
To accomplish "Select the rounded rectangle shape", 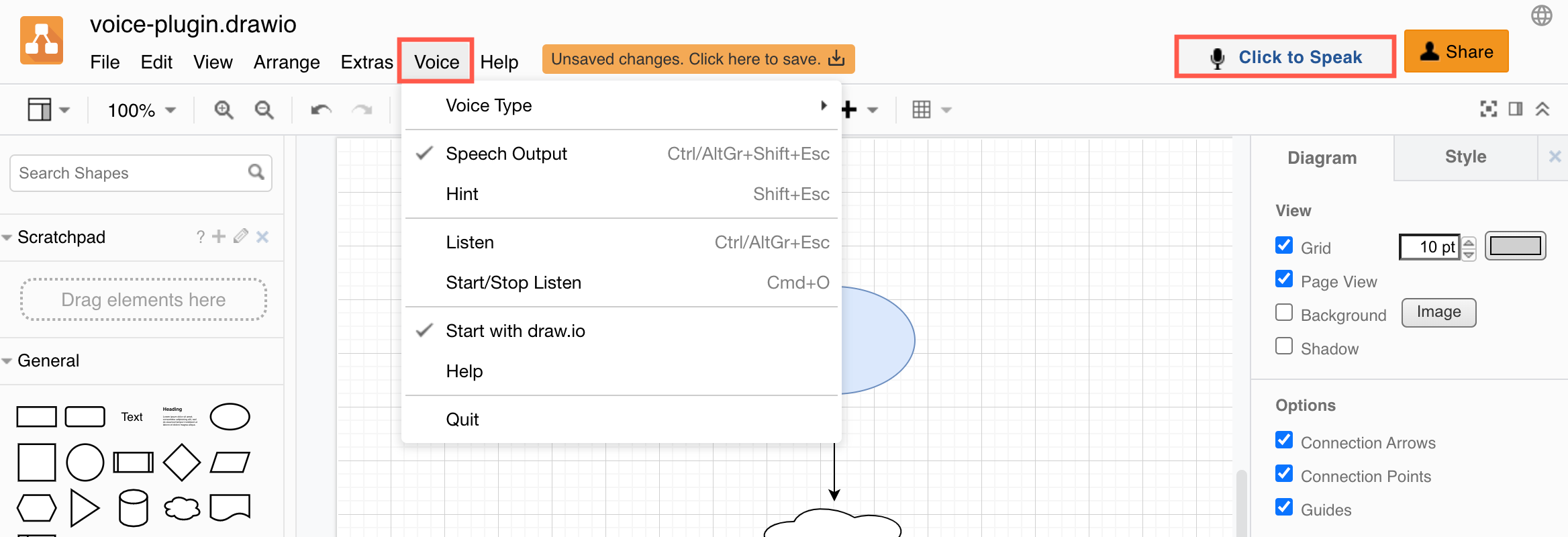I will point(85,417).
